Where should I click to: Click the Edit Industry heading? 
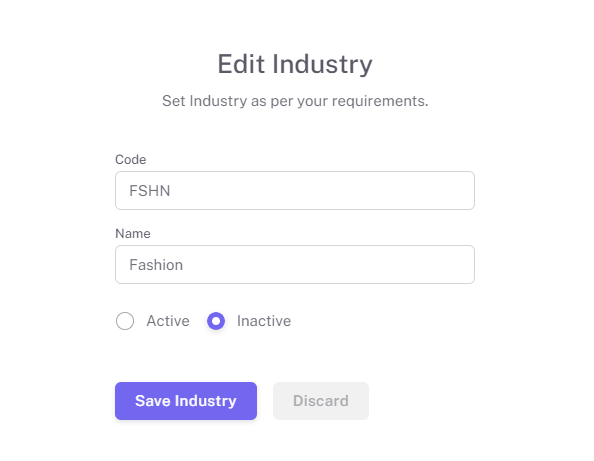(295, 64)
